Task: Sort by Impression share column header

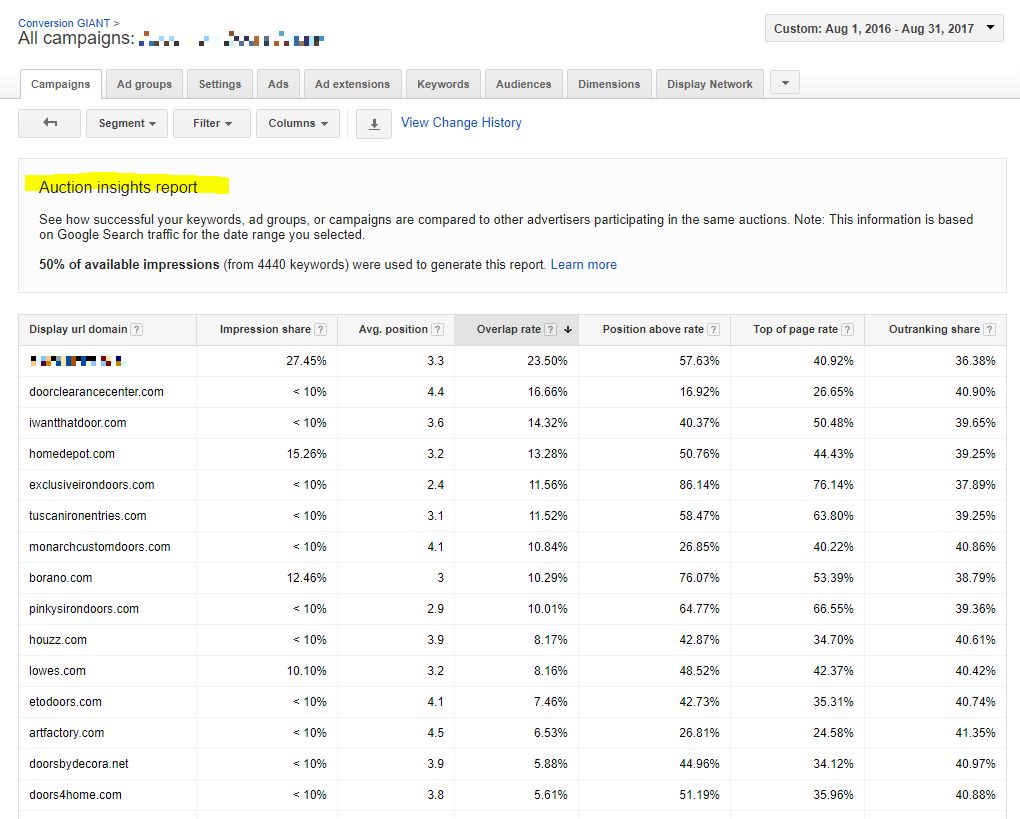Action: (x=265, y=330)
